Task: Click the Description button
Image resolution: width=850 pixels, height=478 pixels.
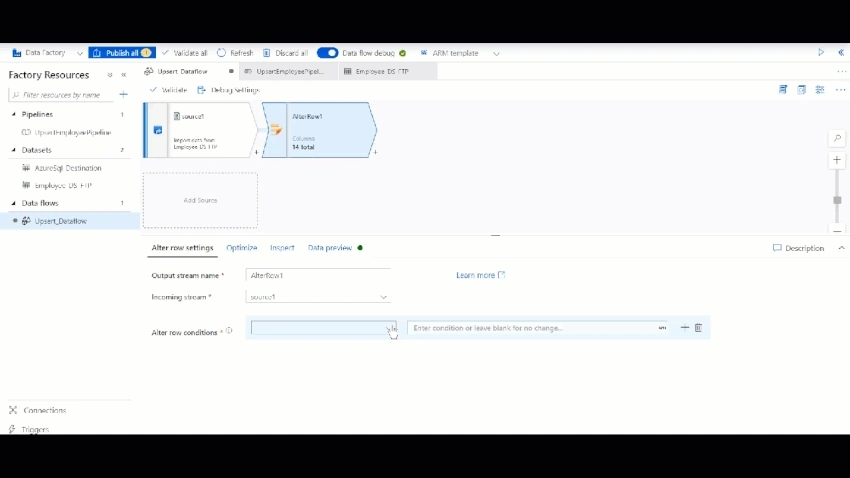Action: (799, 248)
